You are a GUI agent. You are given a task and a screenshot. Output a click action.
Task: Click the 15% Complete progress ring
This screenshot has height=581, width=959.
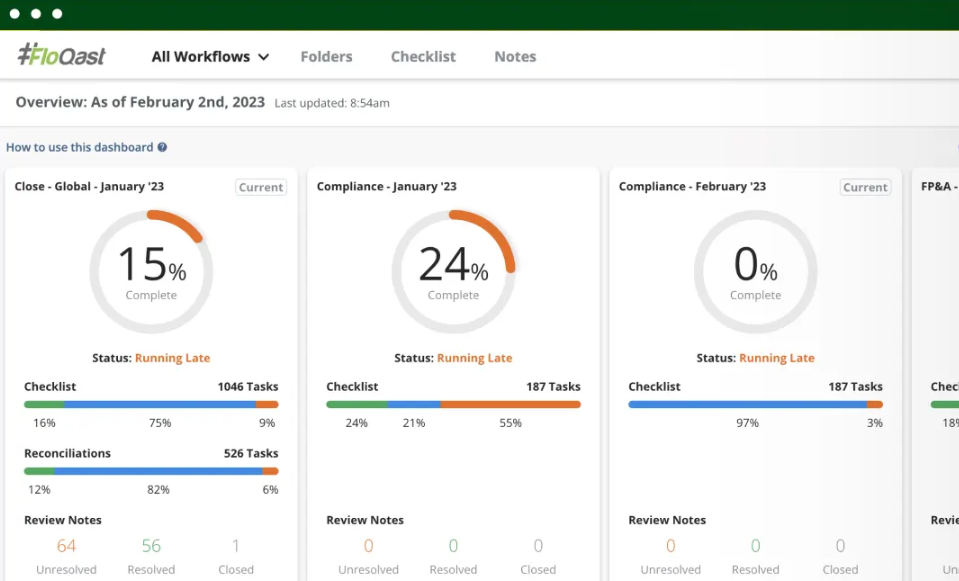coord(151,272)
